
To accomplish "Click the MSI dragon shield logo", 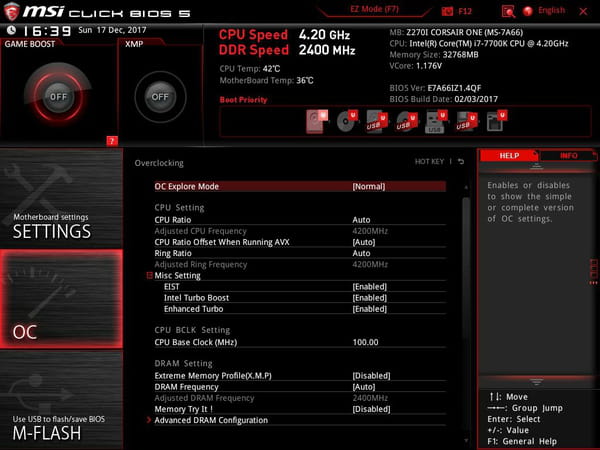I will pyautogui.click(x=11, y=11).
